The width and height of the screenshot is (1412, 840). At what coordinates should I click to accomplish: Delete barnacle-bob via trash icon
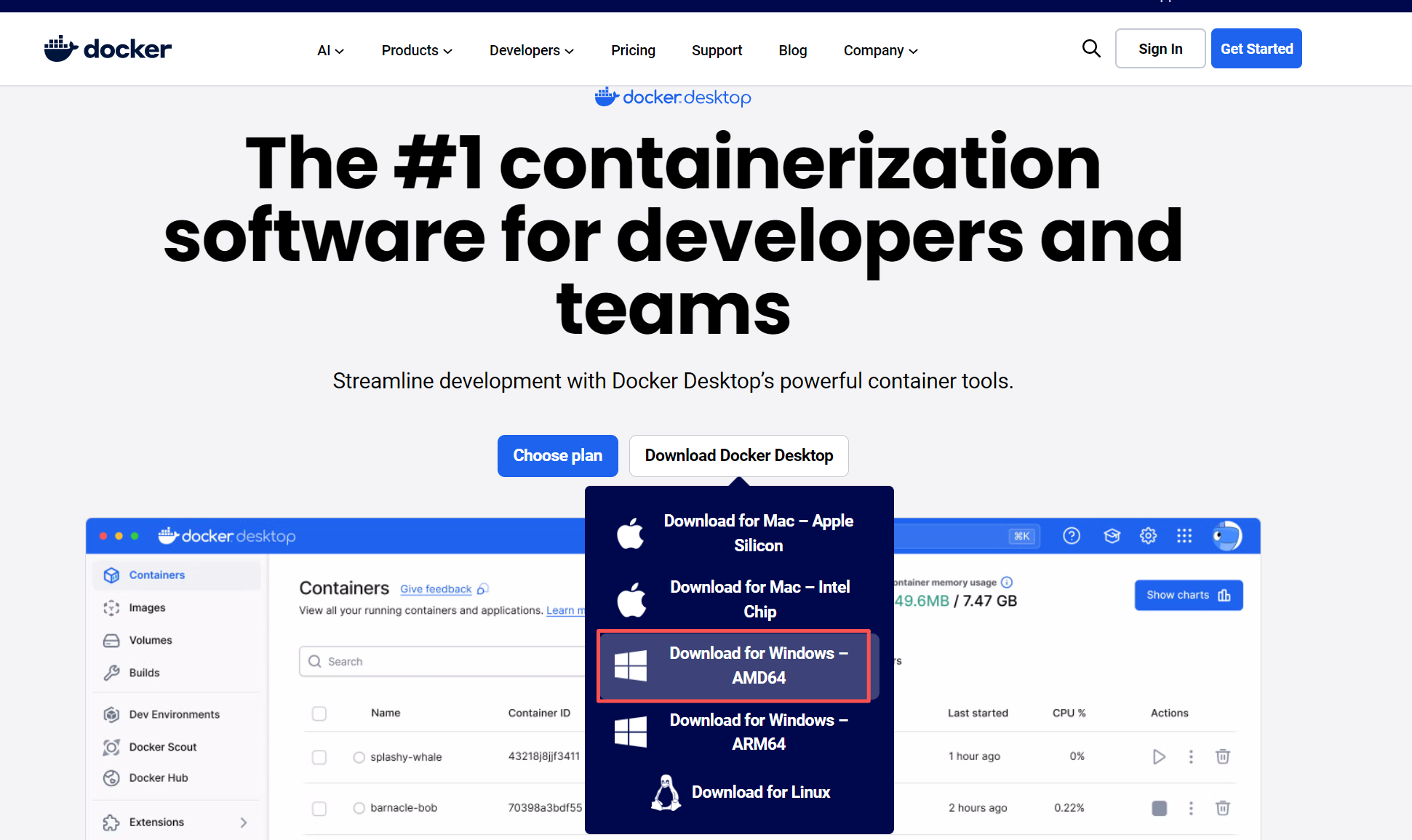pyautogui.click(x=1223, y=808)
